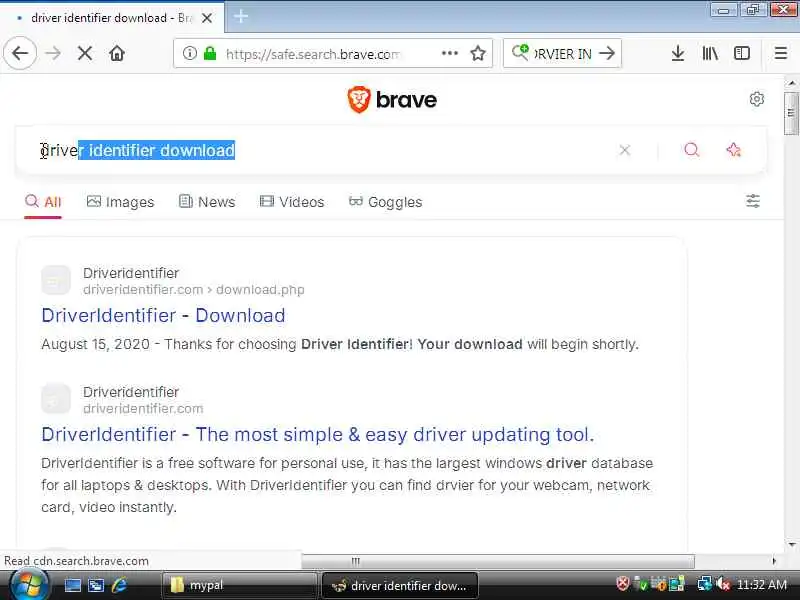The image size is (800, 600).
Task: Click the network tray icon
Action: point(705,583)
